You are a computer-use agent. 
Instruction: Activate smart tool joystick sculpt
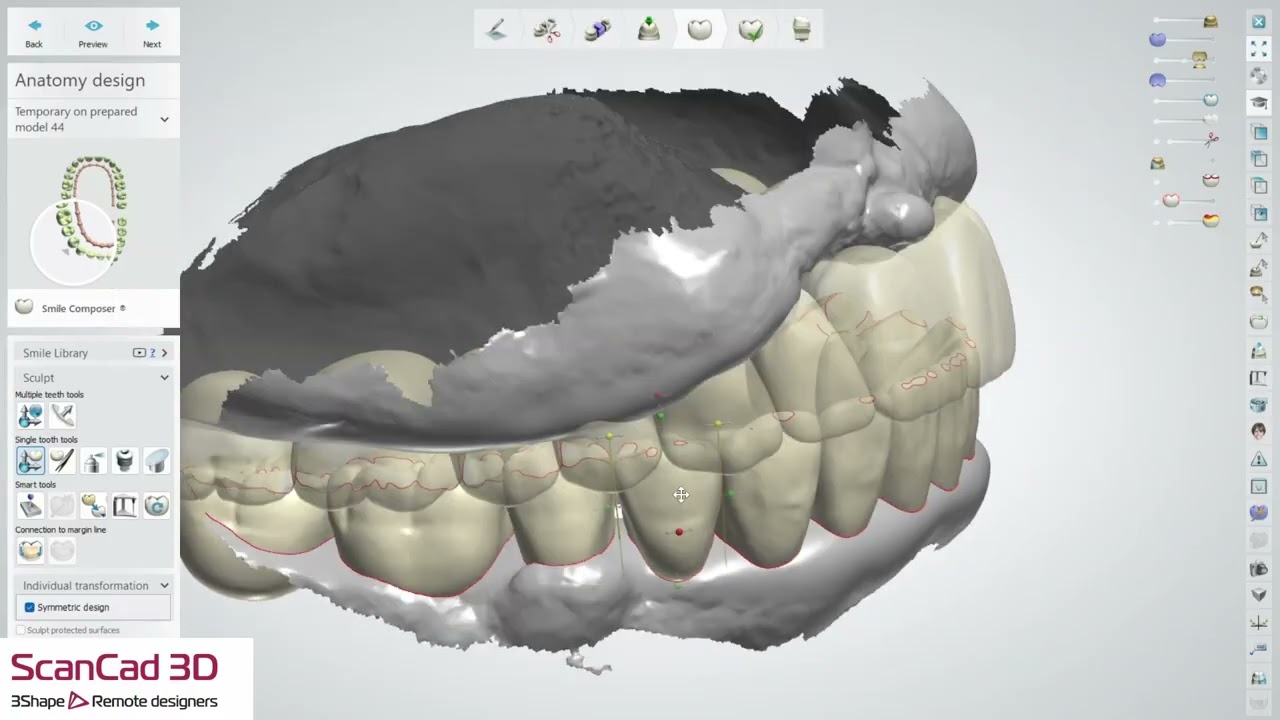(x=30, y=505)
